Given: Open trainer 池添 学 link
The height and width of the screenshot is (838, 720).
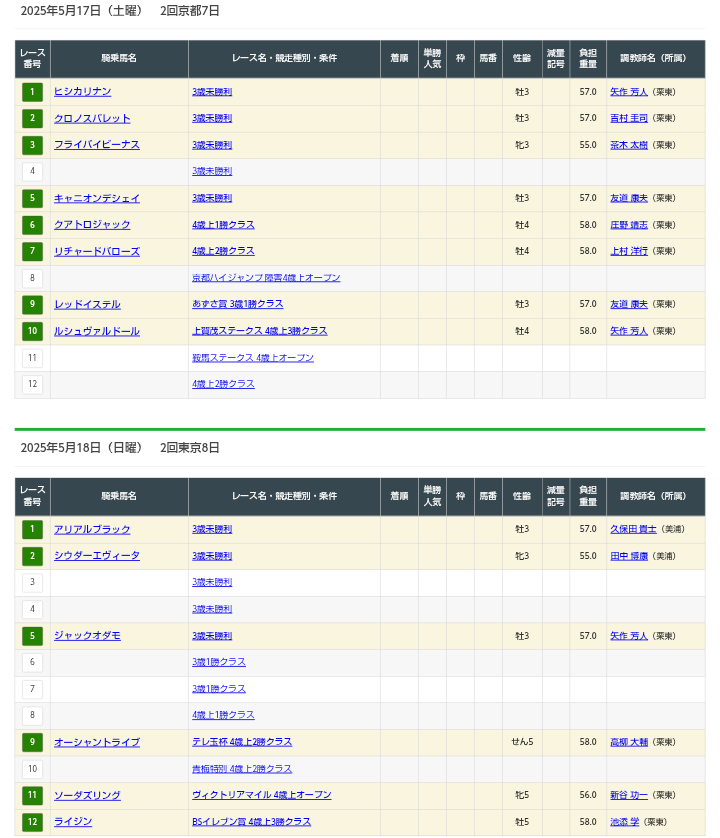Looking at the screenshot, I should 625,821.
